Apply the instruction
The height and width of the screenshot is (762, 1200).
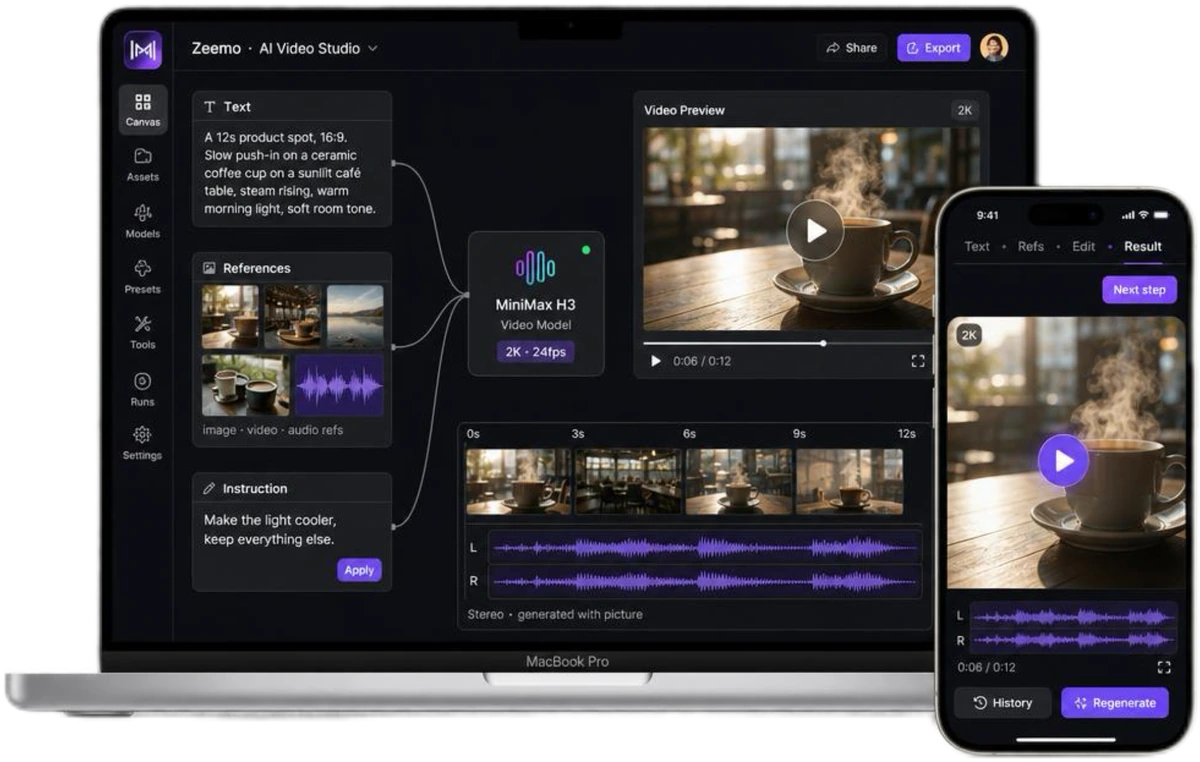tap(359, 570)
